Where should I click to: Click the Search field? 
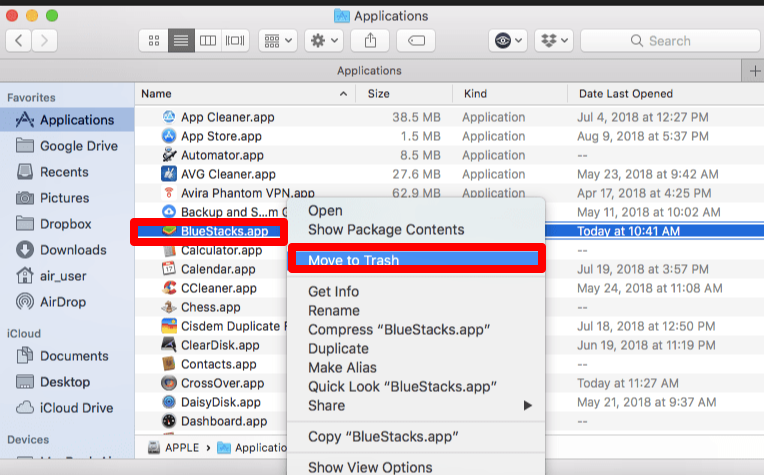[x=670, y=40]
